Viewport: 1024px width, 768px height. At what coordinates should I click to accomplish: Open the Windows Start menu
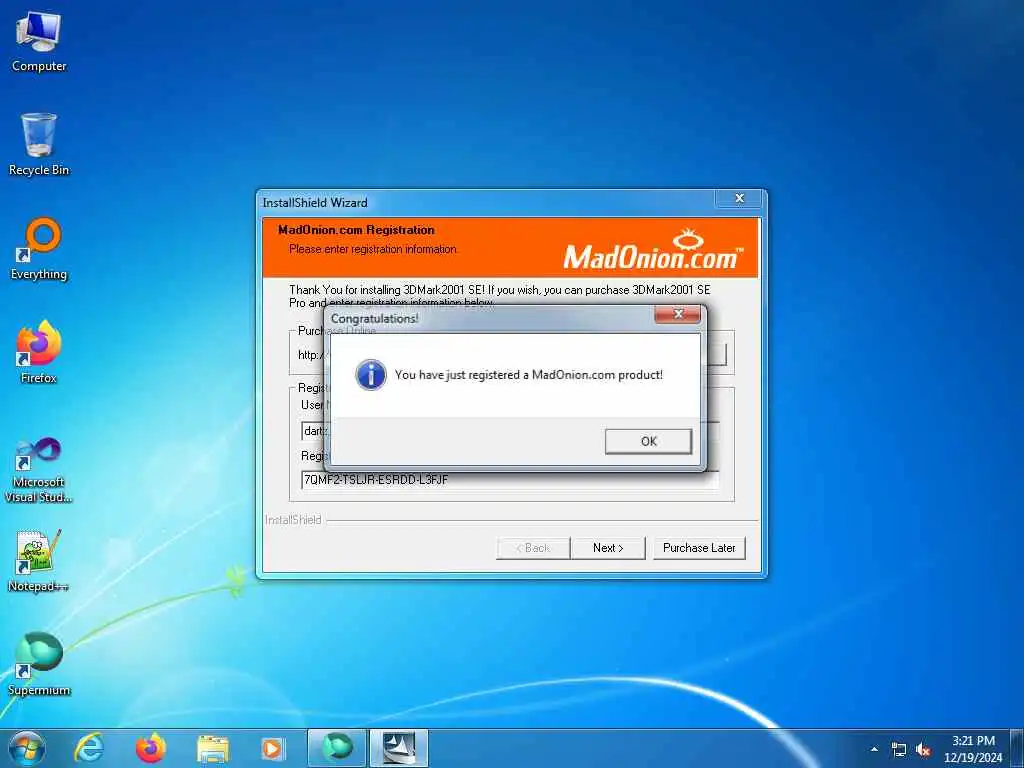coord(27,748)
